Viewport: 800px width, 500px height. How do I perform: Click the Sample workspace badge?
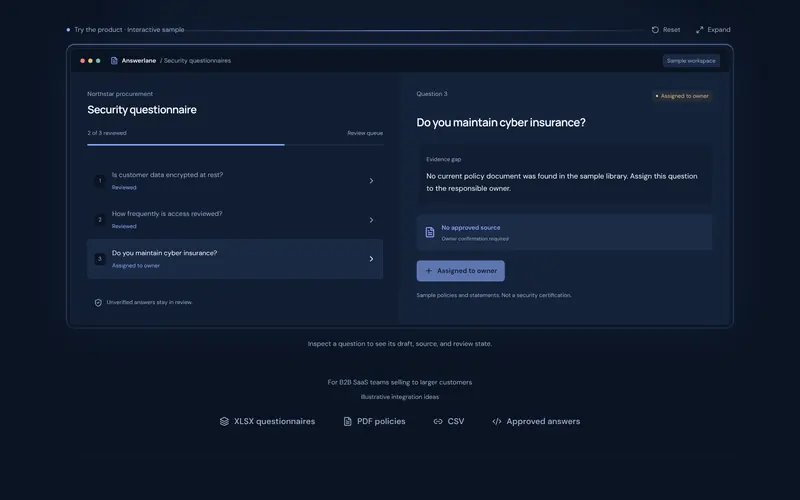(x=691, y=61)
